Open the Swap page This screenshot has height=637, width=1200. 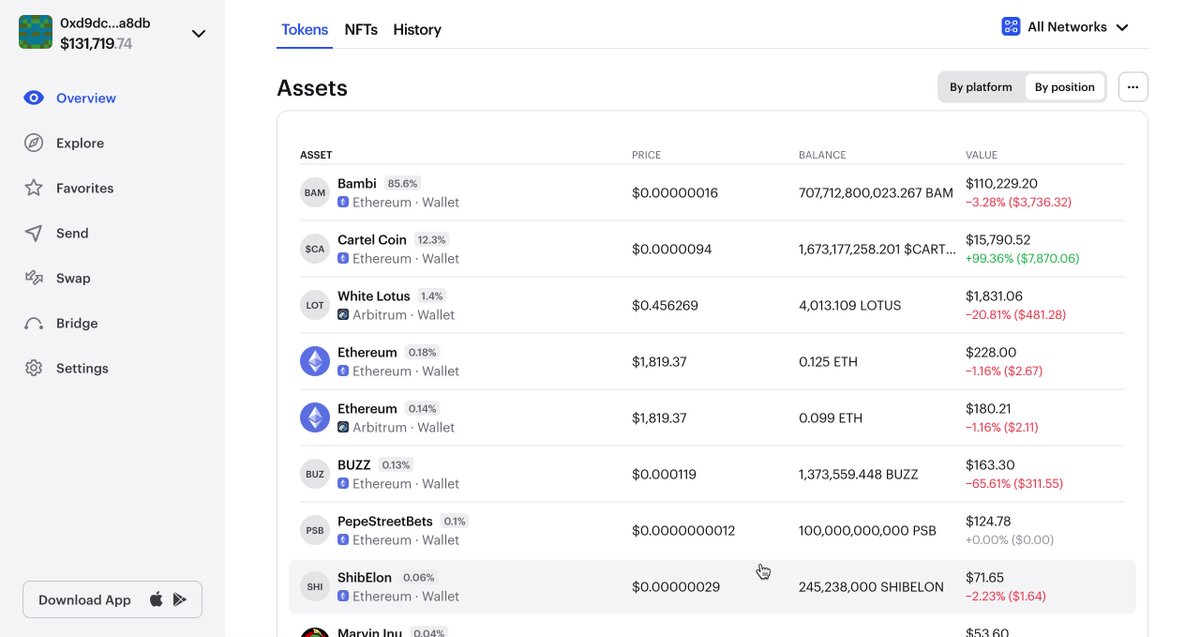[x=73, y=278]
